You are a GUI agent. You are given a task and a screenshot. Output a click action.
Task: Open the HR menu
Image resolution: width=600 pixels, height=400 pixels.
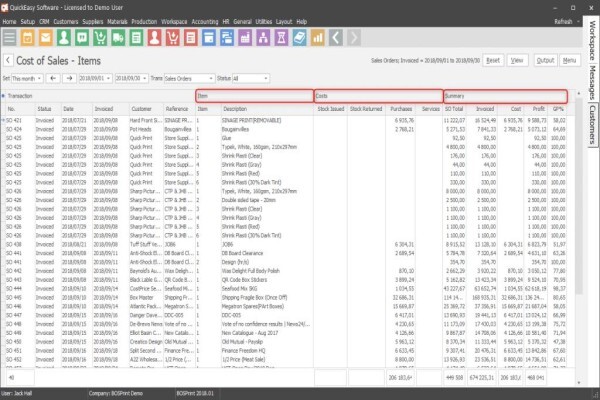(x=226, y=22)
